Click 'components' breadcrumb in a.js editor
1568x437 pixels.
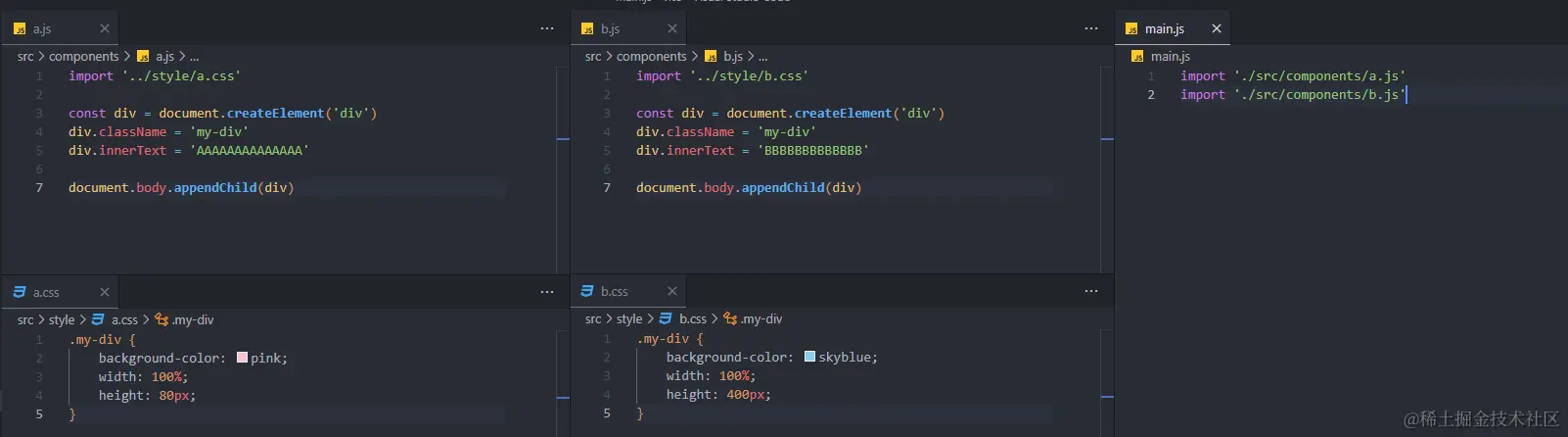coord(84,57)
